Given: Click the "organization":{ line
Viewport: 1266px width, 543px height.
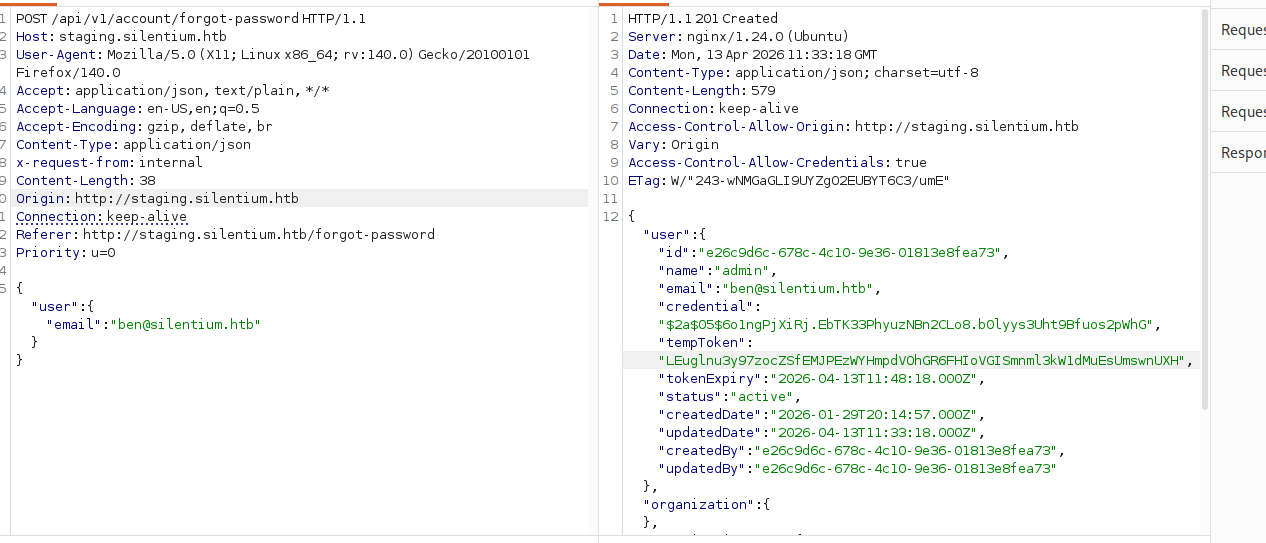Looking at the screenshot, I should [706, 505].
